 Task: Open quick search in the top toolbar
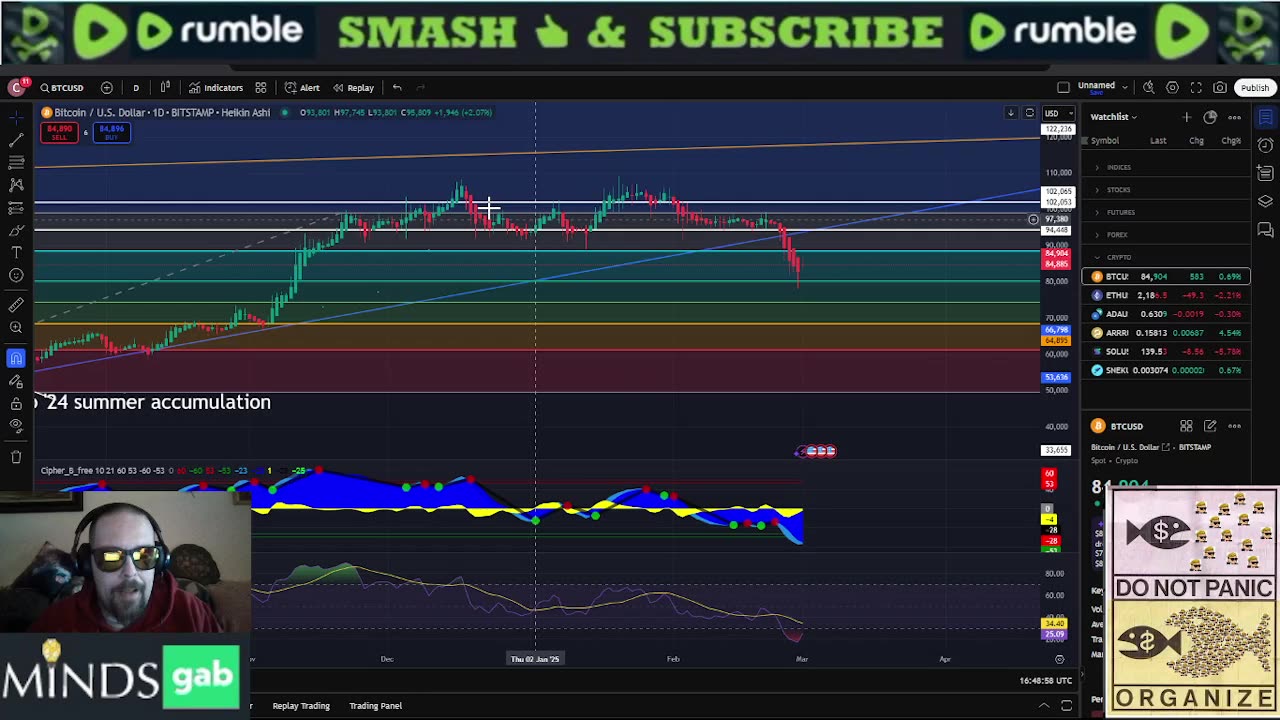click(x=1149, y=88)
